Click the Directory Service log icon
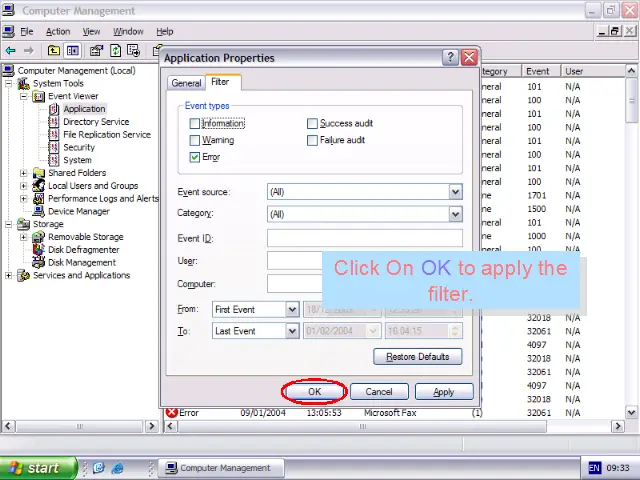This screenshot has height=480, width=640. click(53, 122)
